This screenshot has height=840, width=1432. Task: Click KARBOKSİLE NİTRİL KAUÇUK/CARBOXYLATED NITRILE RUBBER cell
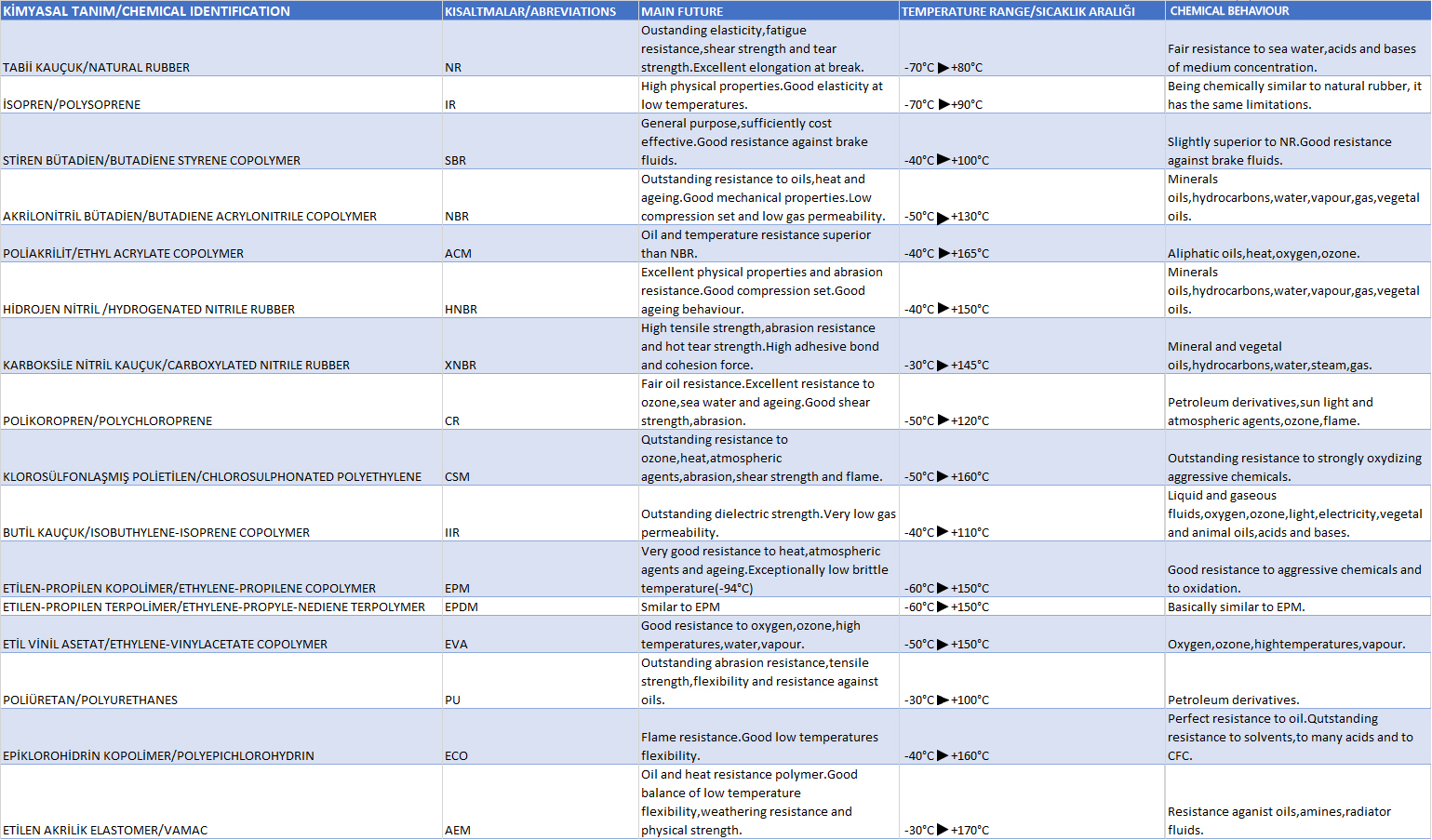click(221, 346)
